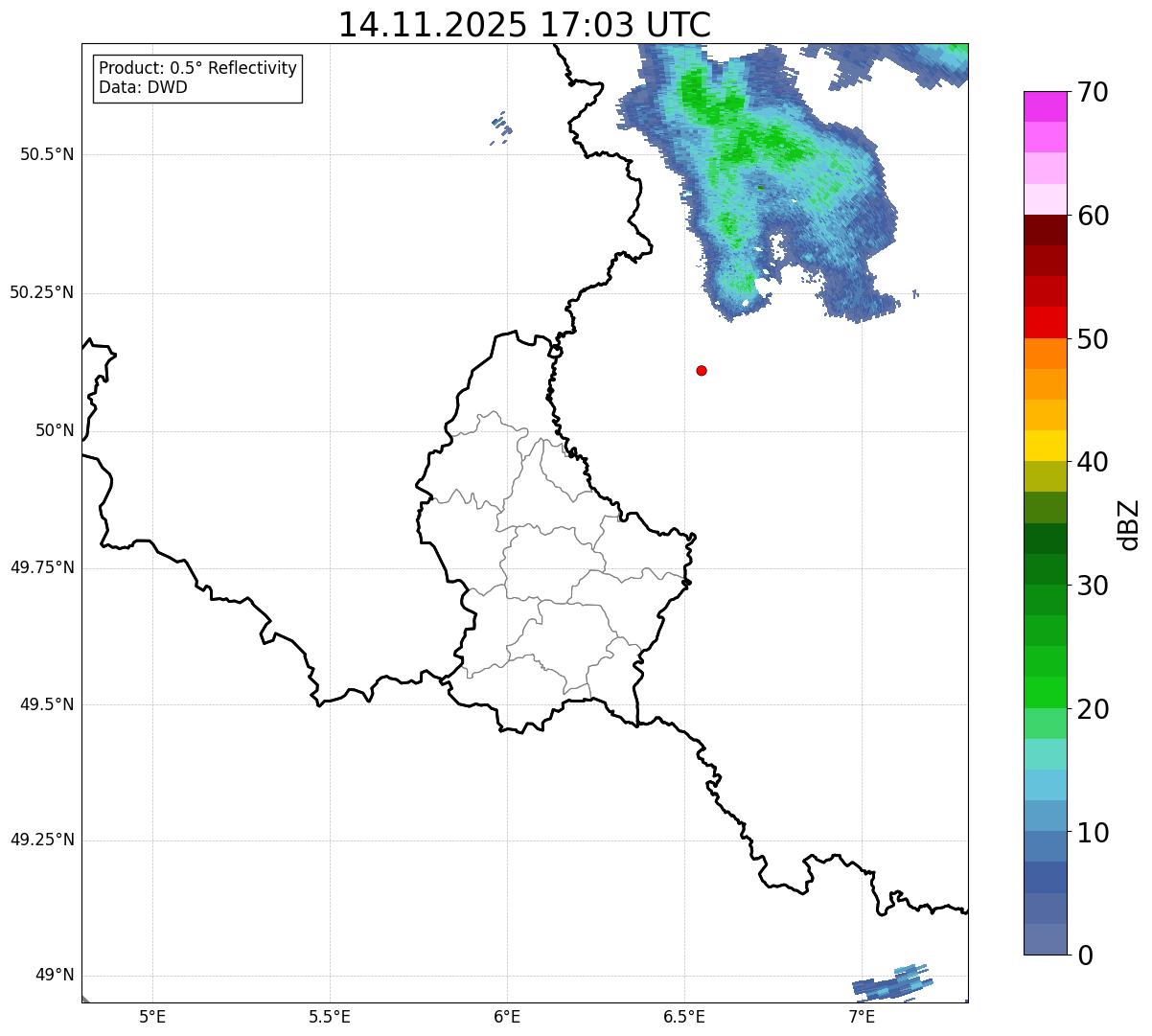Click the colorbar tick label 40

click(x=1093, y=462)
